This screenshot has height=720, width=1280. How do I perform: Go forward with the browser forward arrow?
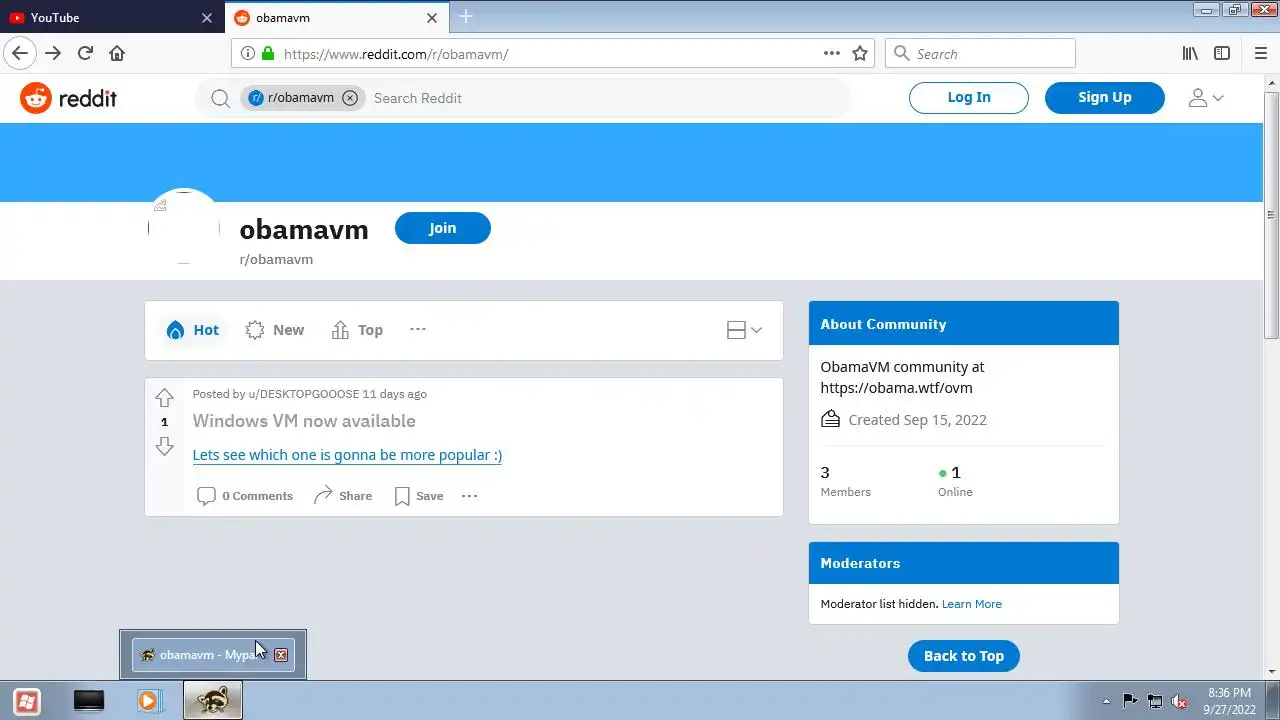point(53,54)
